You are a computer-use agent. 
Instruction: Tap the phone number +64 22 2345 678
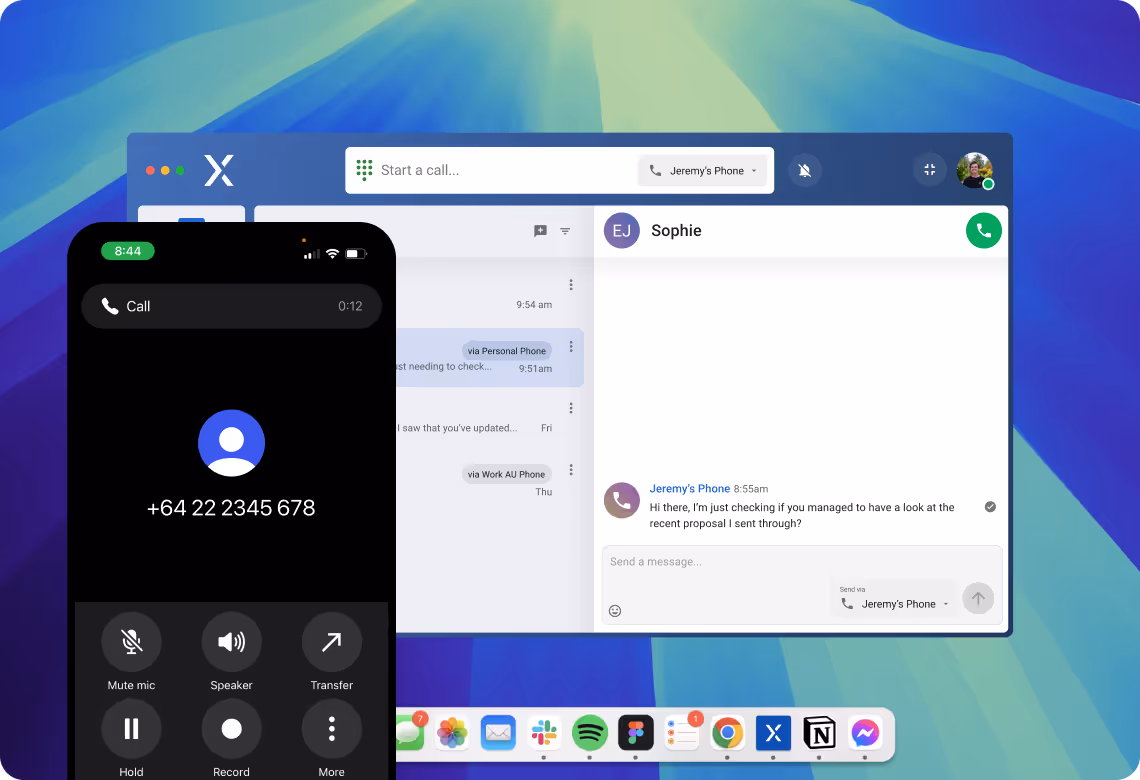pos(231,507)
